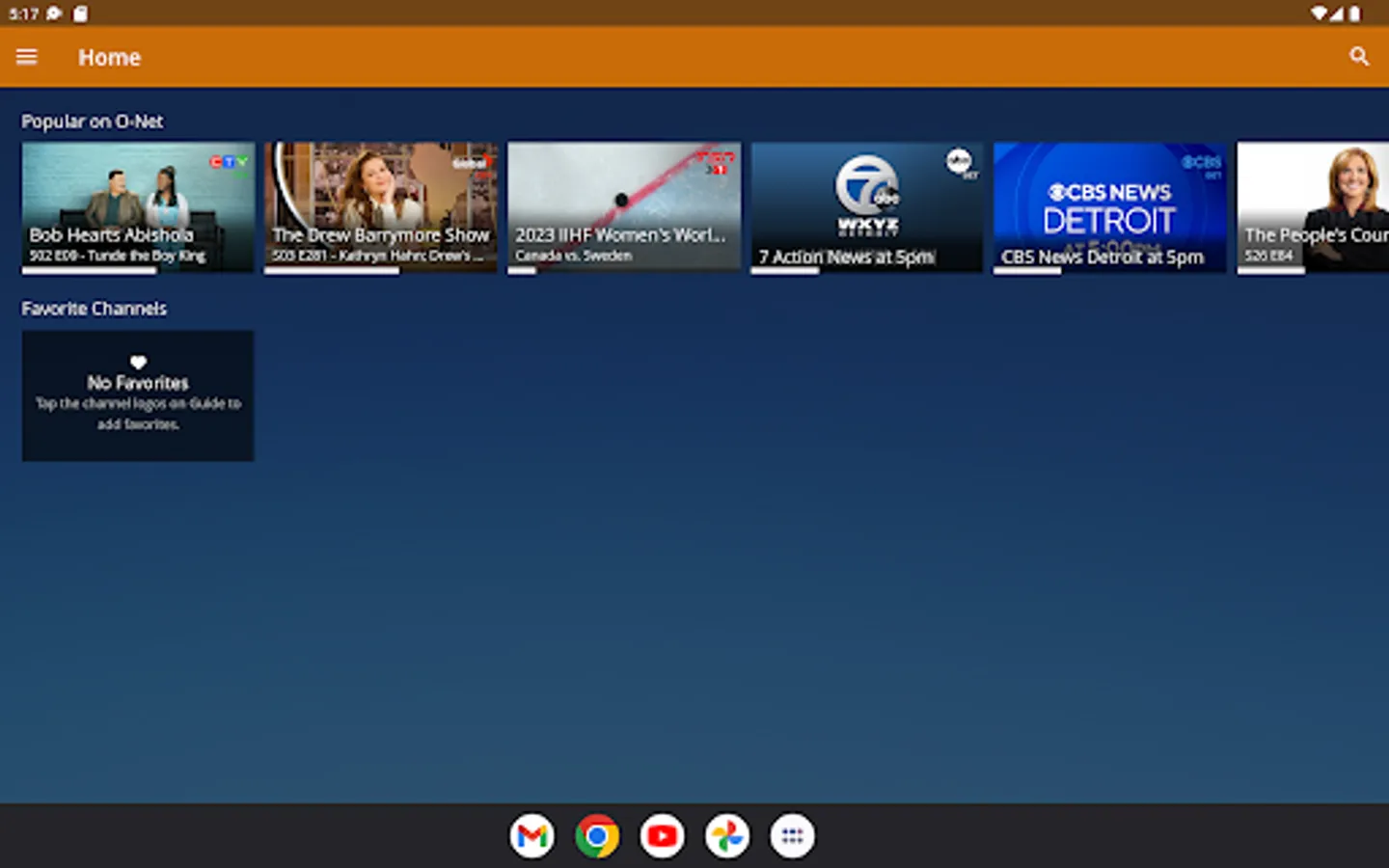
Task: Open The People's Court thumbnail
Action: point(1313,207)
